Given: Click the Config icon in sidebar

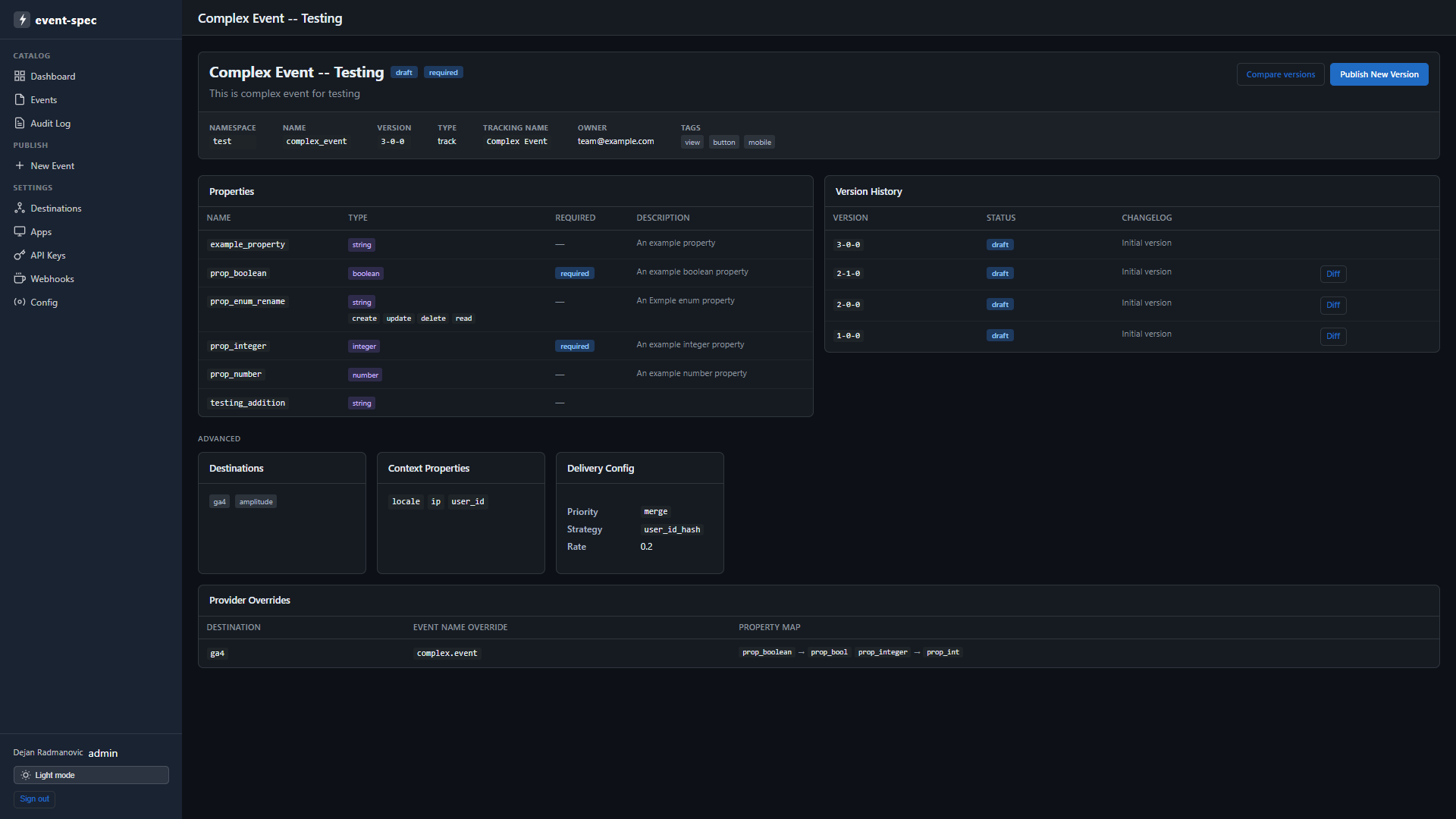Looking at the screenshot, I should click(x=20, y=302).
